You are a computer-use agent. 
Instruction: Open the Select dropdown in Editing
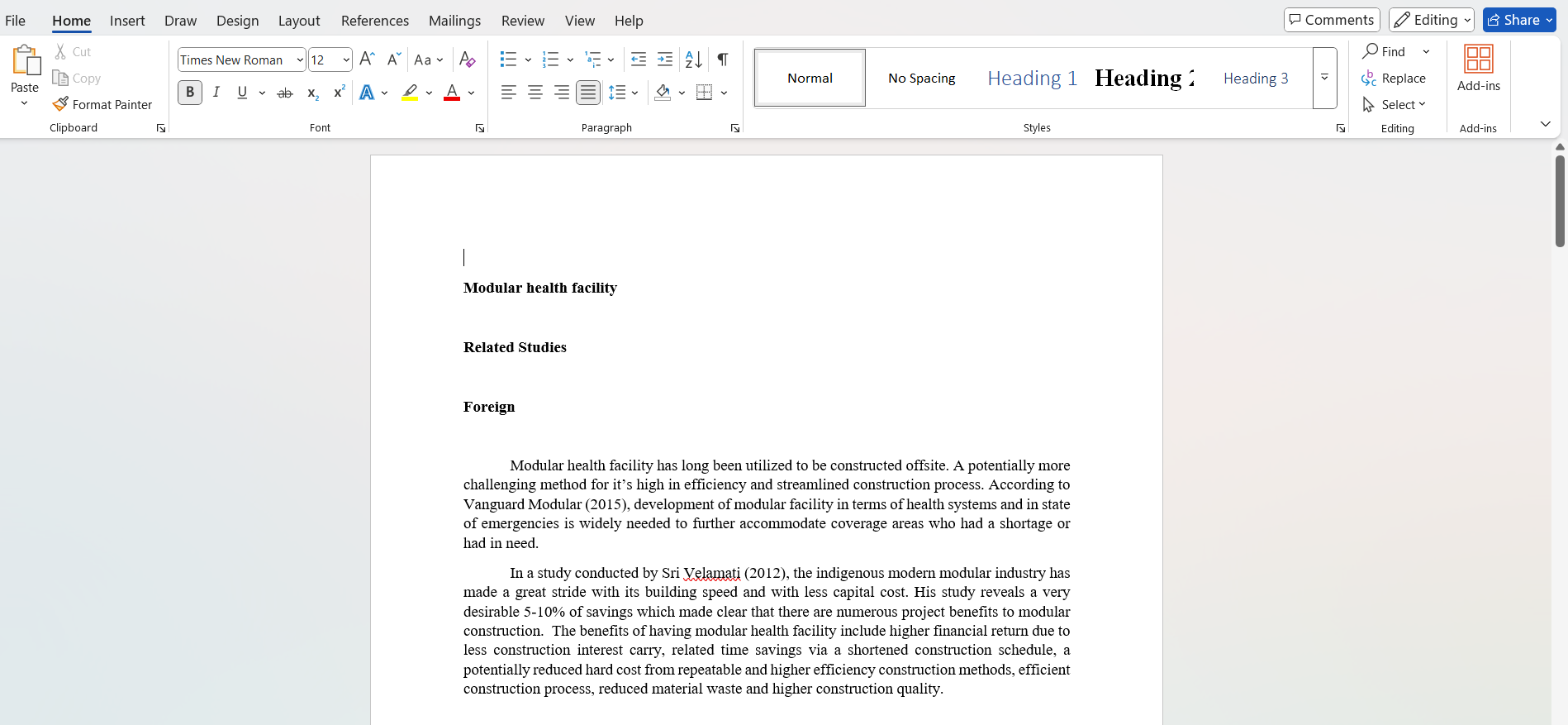tap(1394, 104)
